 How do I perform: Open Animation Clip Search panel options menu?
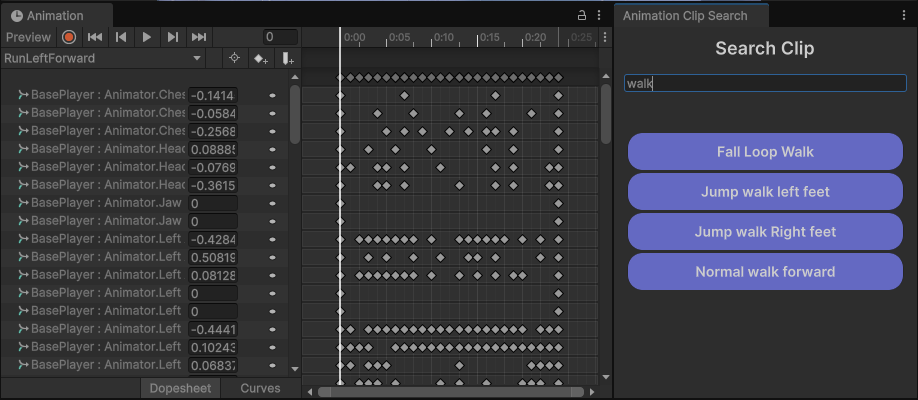[x=905, y=16]
